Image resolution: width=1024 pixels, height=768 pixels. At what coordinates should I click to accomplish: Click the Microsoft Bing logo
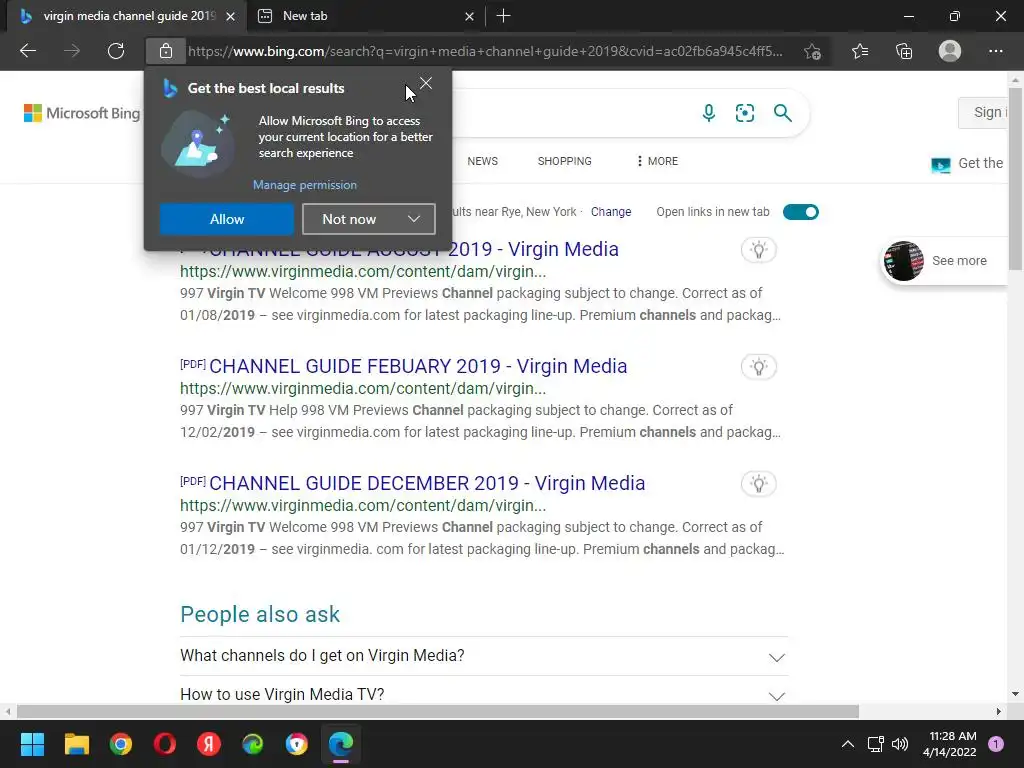point(82,113)
